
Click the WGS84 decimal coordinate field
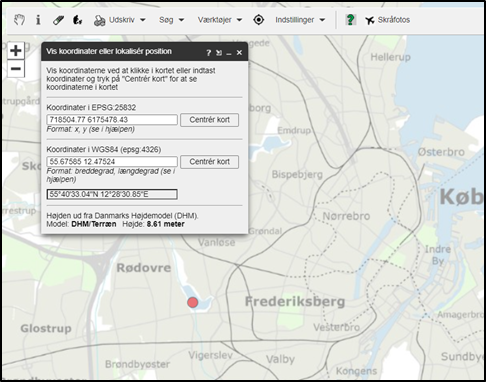click(112, 162)
